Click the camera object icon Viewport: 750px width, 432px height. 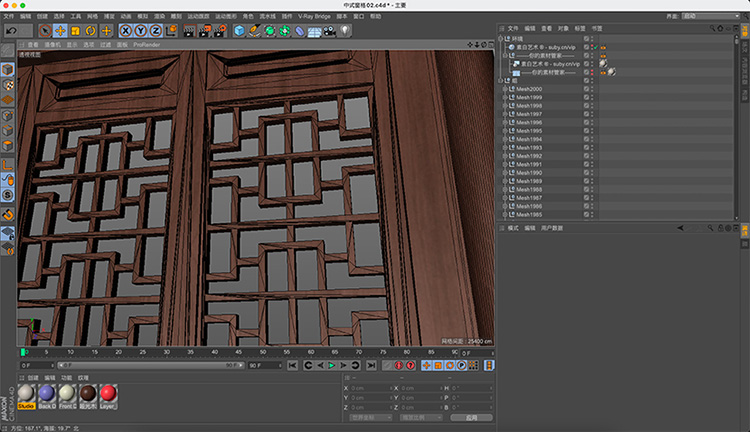(x=329, y=31)
